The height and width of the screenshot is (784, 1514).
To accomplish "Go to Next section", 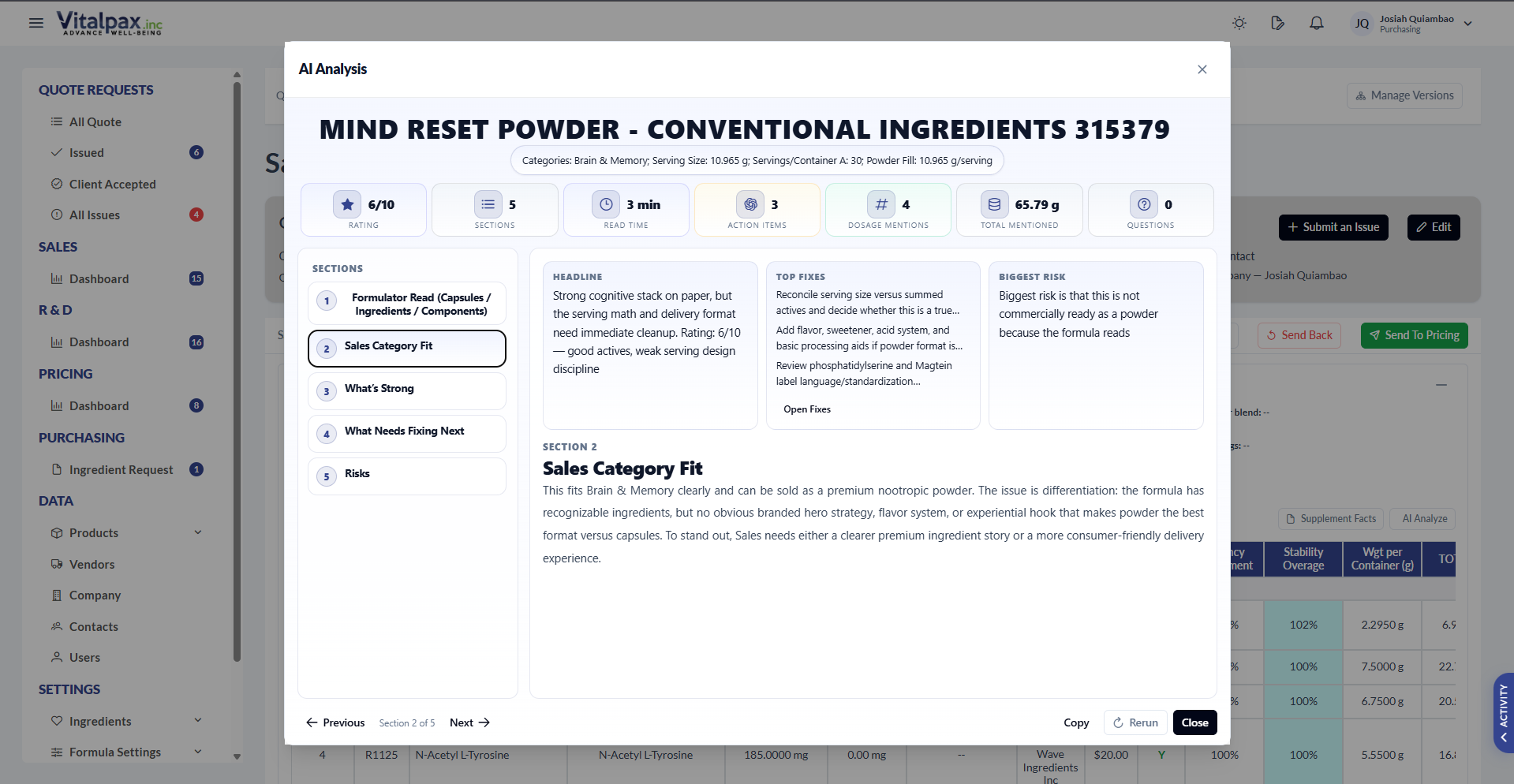I will point(469,722).
